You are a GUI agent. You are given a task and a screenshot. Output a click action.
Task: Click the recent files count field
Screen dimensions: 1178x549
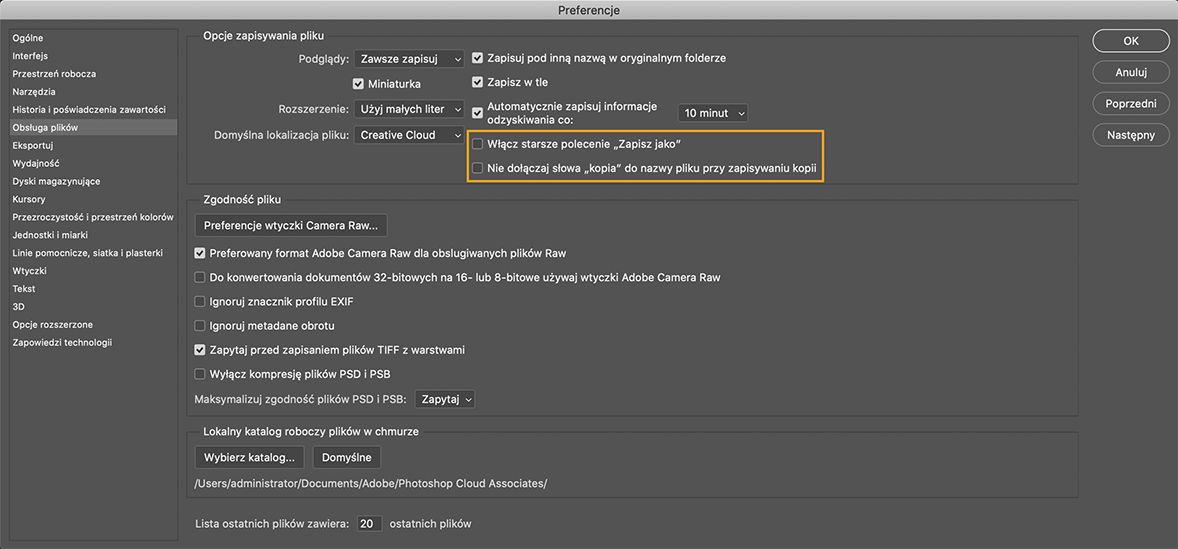tap(368, 524)
